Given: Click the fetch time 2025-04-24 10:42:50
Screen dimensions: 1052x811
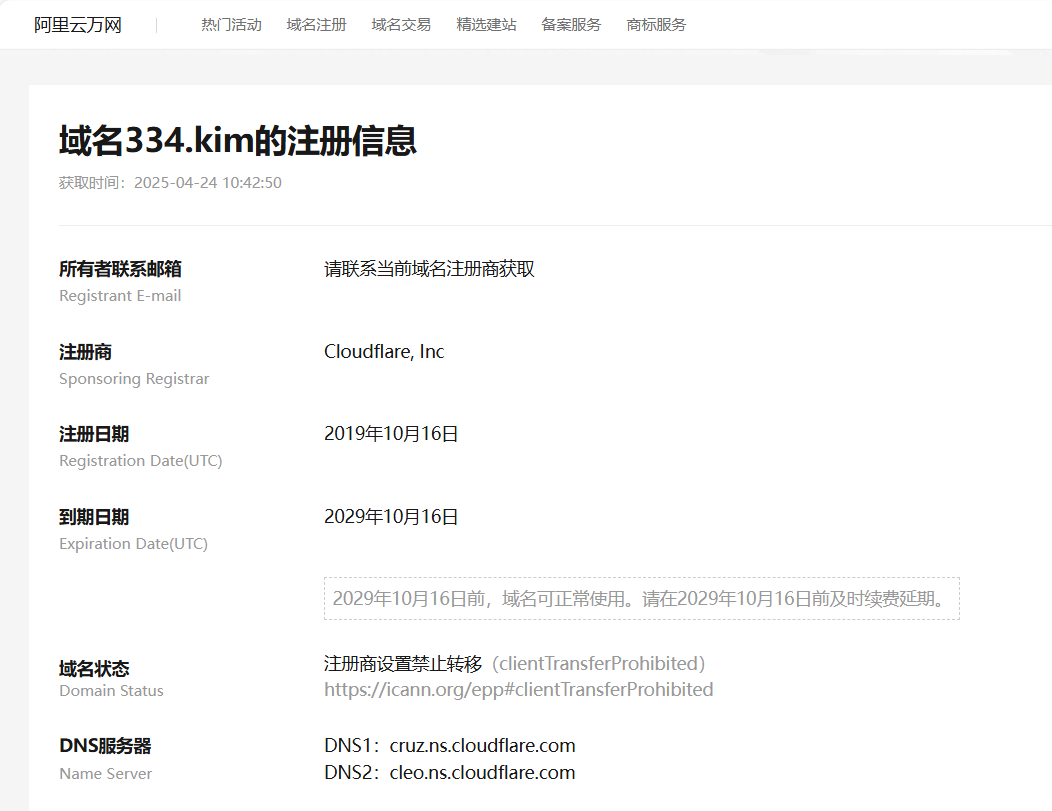Looking at the screenshot, I should pyautogui.click(x=208, y=182).
